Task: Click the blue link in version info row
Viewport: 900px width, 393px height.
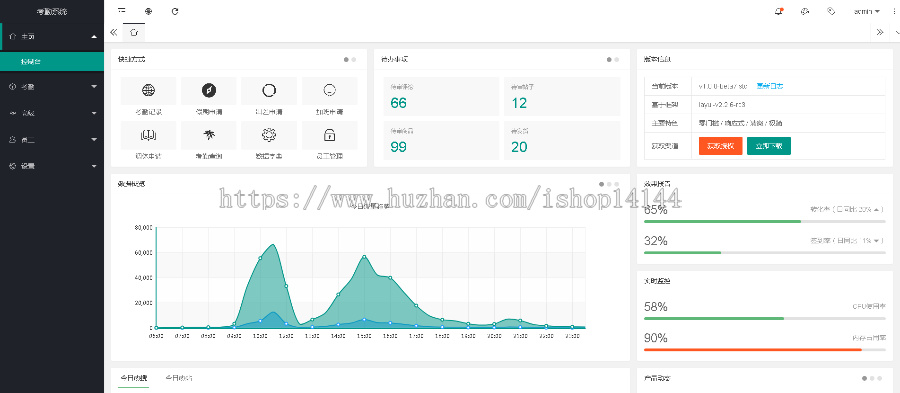Action: (770, 86)
